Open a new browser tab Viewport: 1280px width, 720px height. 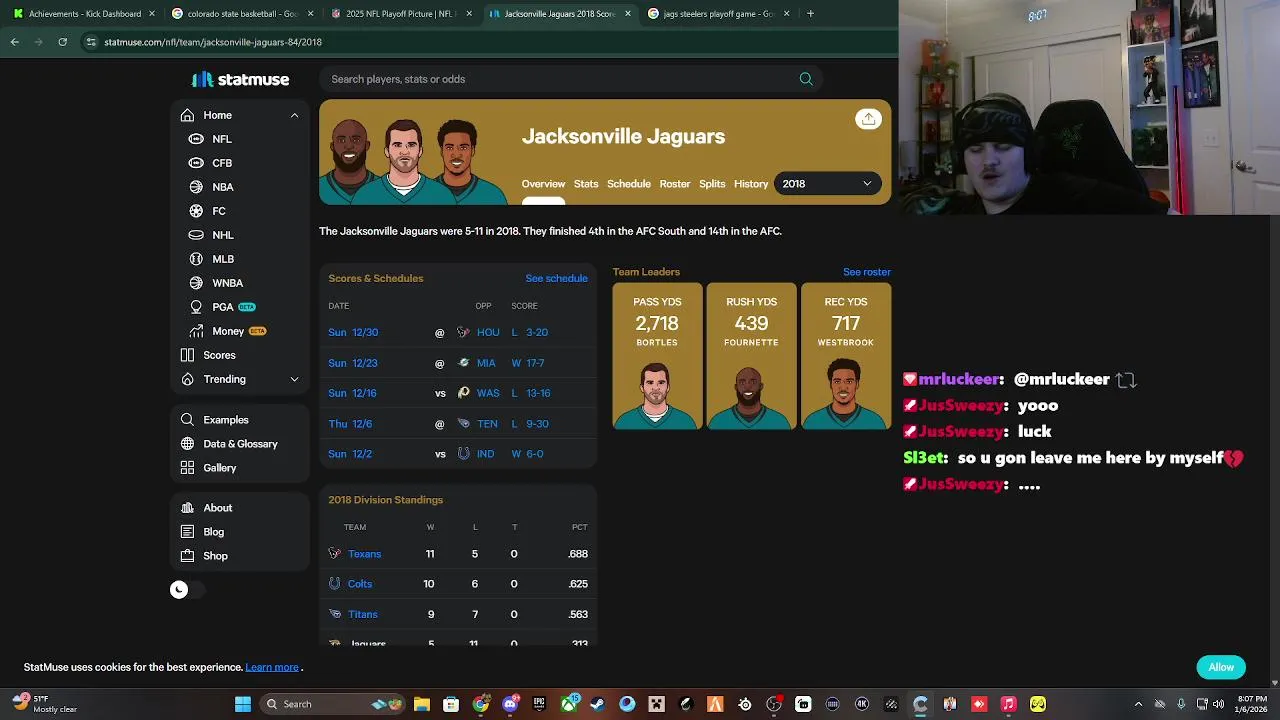point(810,14)
